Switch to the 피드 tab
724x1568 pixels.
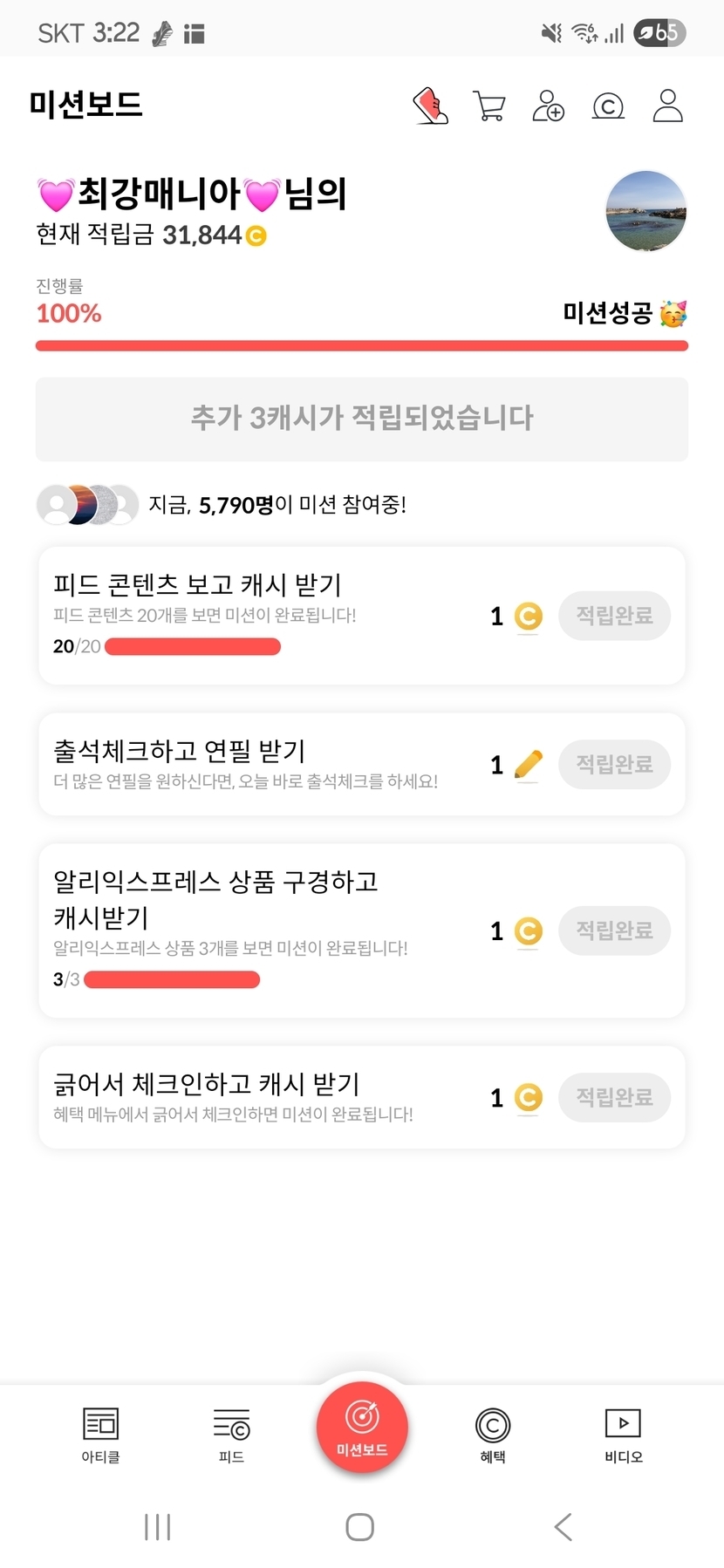[x=231, y=1435]
